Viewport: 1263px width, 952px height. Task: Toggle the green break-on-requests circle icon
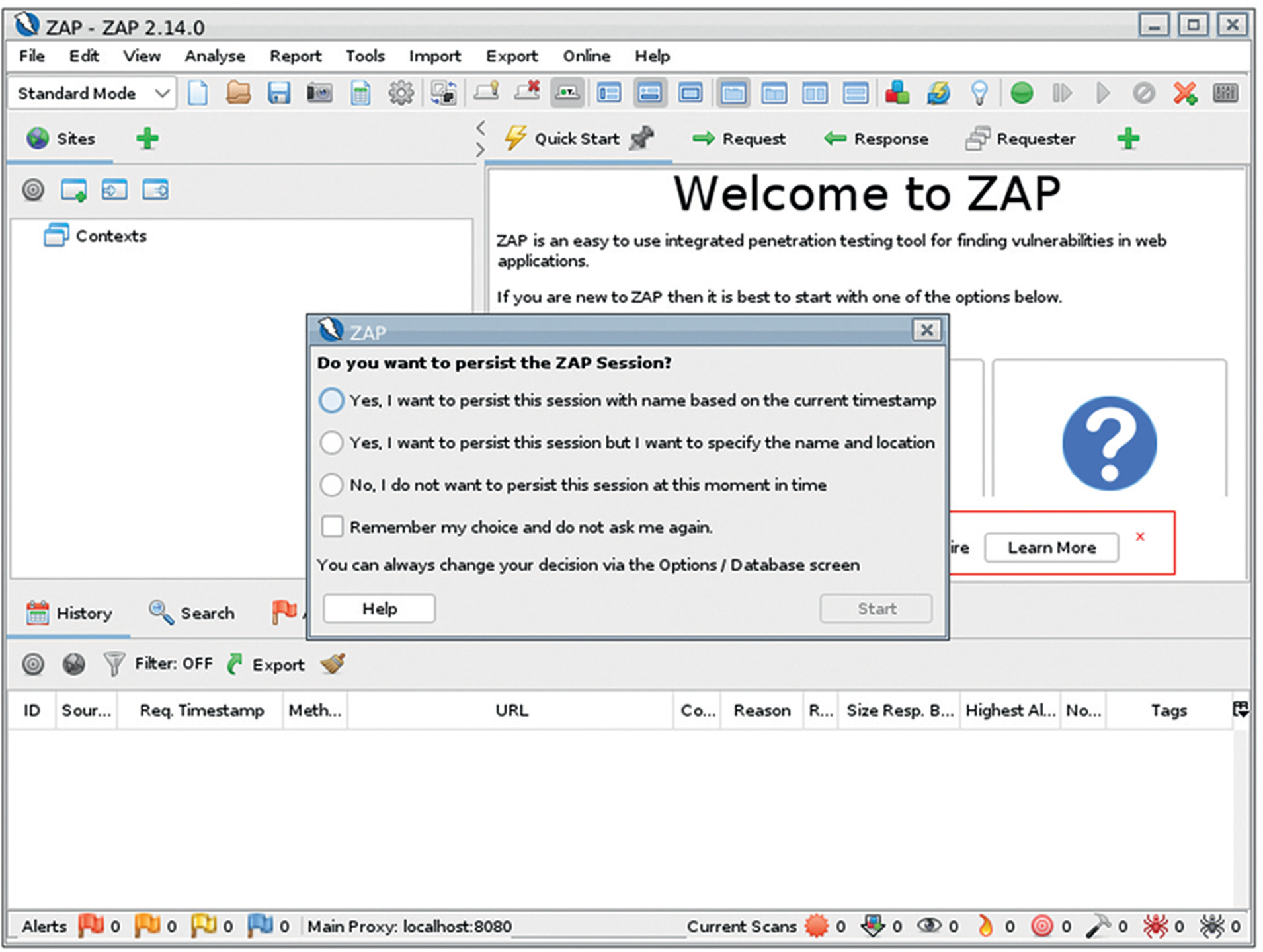tap(1022, 93)
